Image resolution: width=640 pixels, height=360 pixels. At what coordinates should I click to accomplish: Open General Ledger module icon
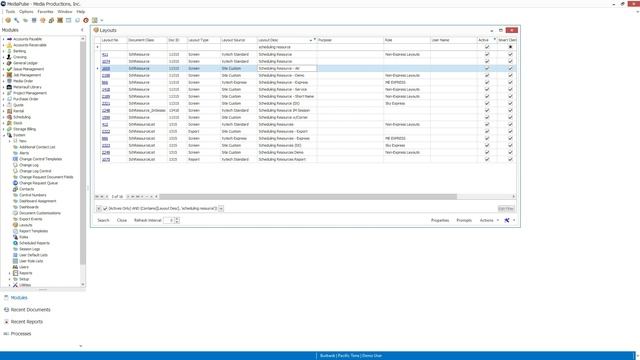click(9, 63)
